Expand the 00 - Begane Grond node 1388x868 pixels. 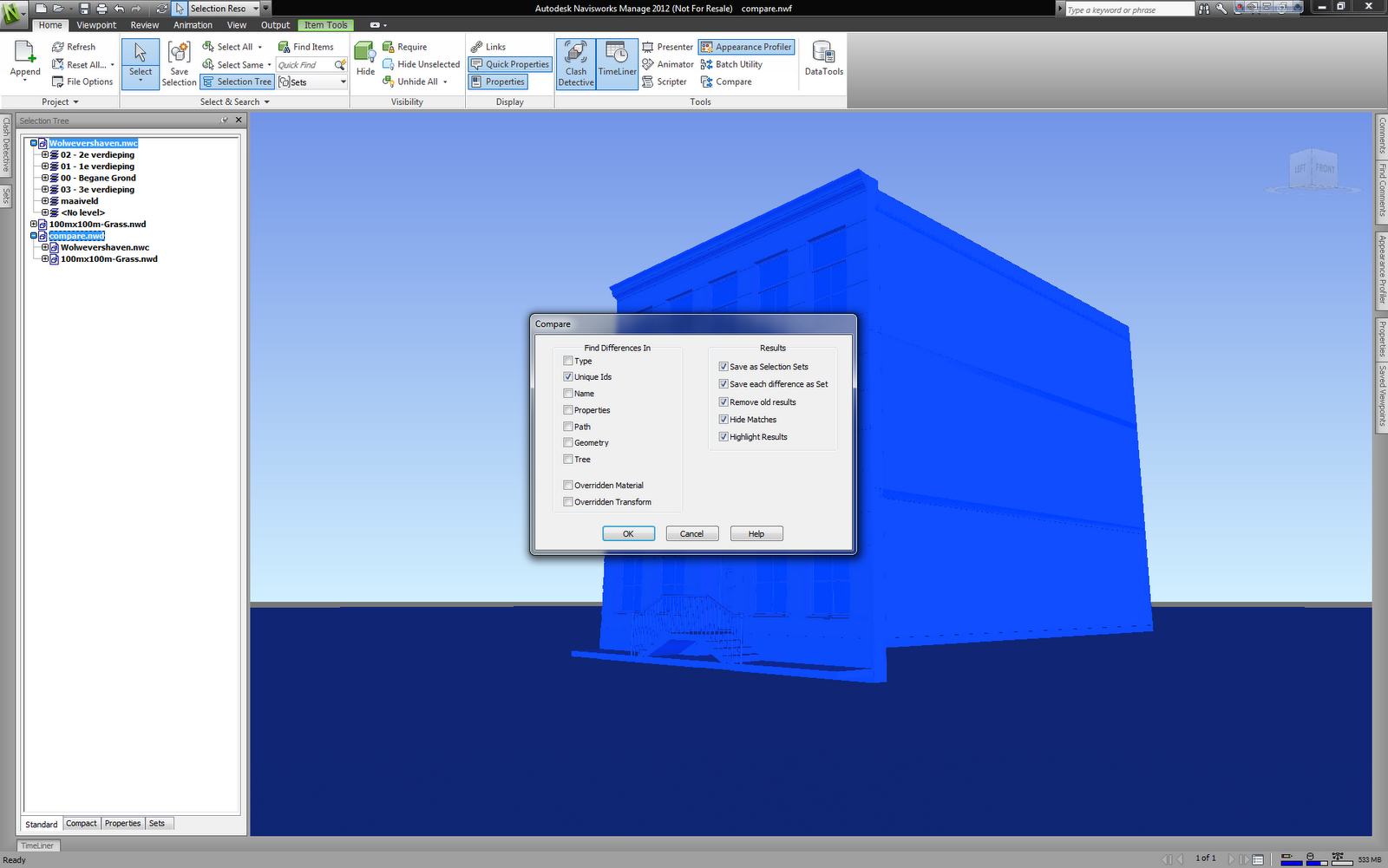point(44,178)
